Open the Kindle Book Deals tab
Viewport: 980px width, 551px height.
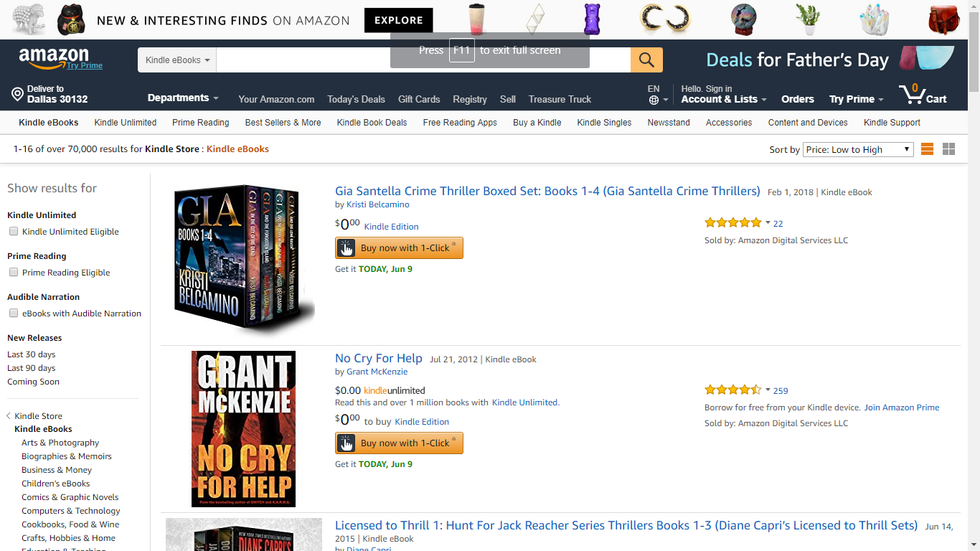tap(372, 123)
